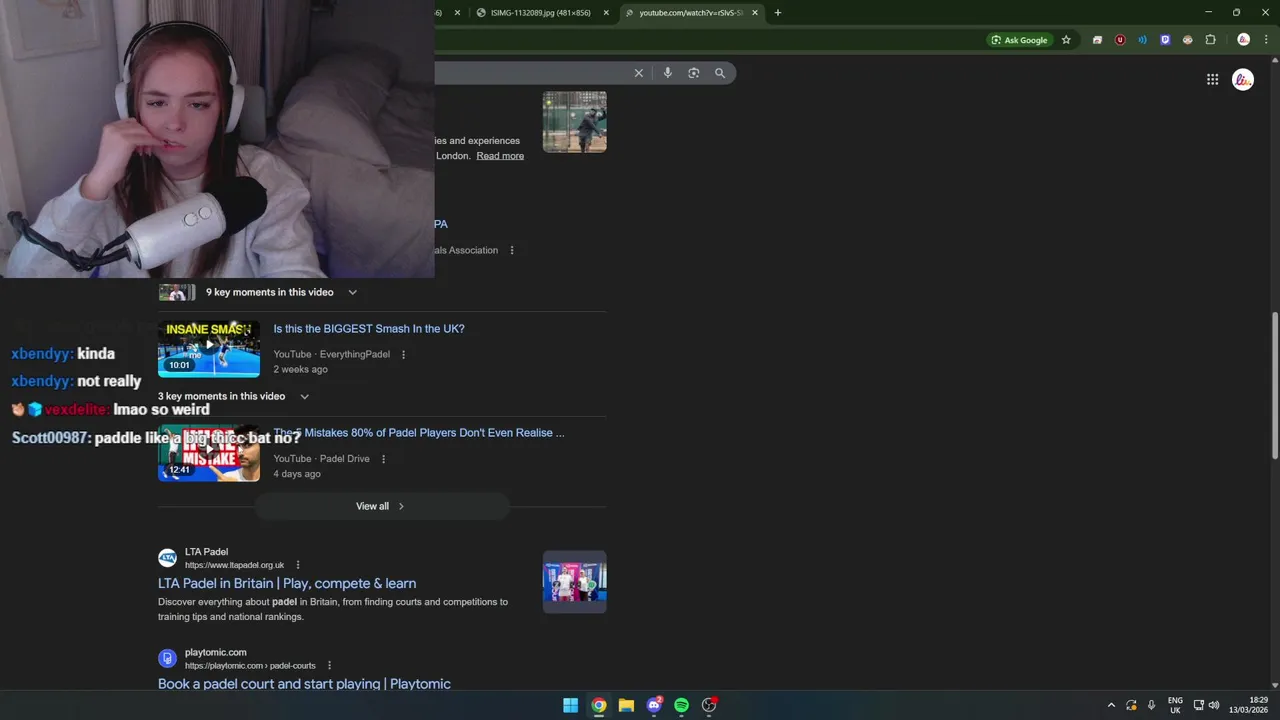Play the INSANE SMASH video thumbnail

pyautogui.click(x=209, y=349)
